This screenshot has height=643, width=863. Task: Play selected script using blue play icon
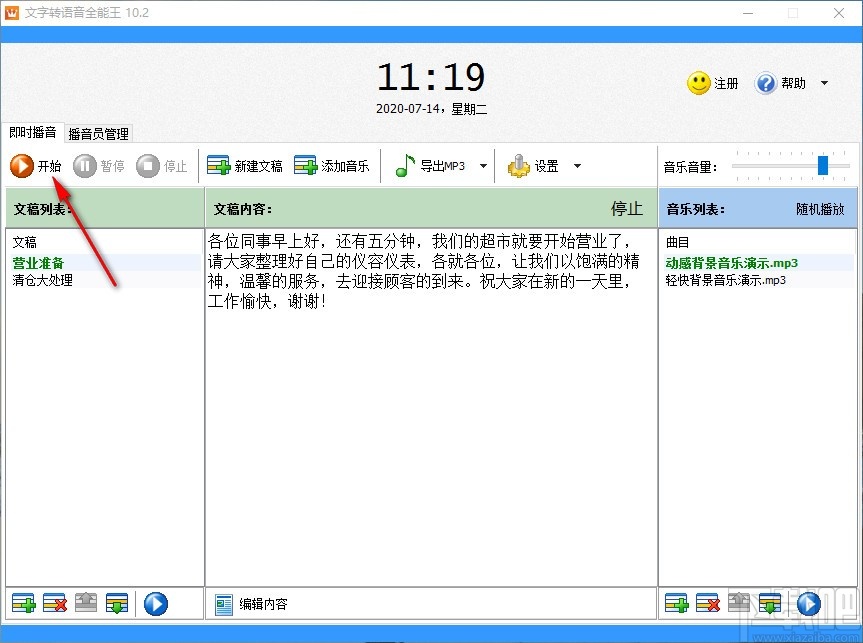(156, 603)
